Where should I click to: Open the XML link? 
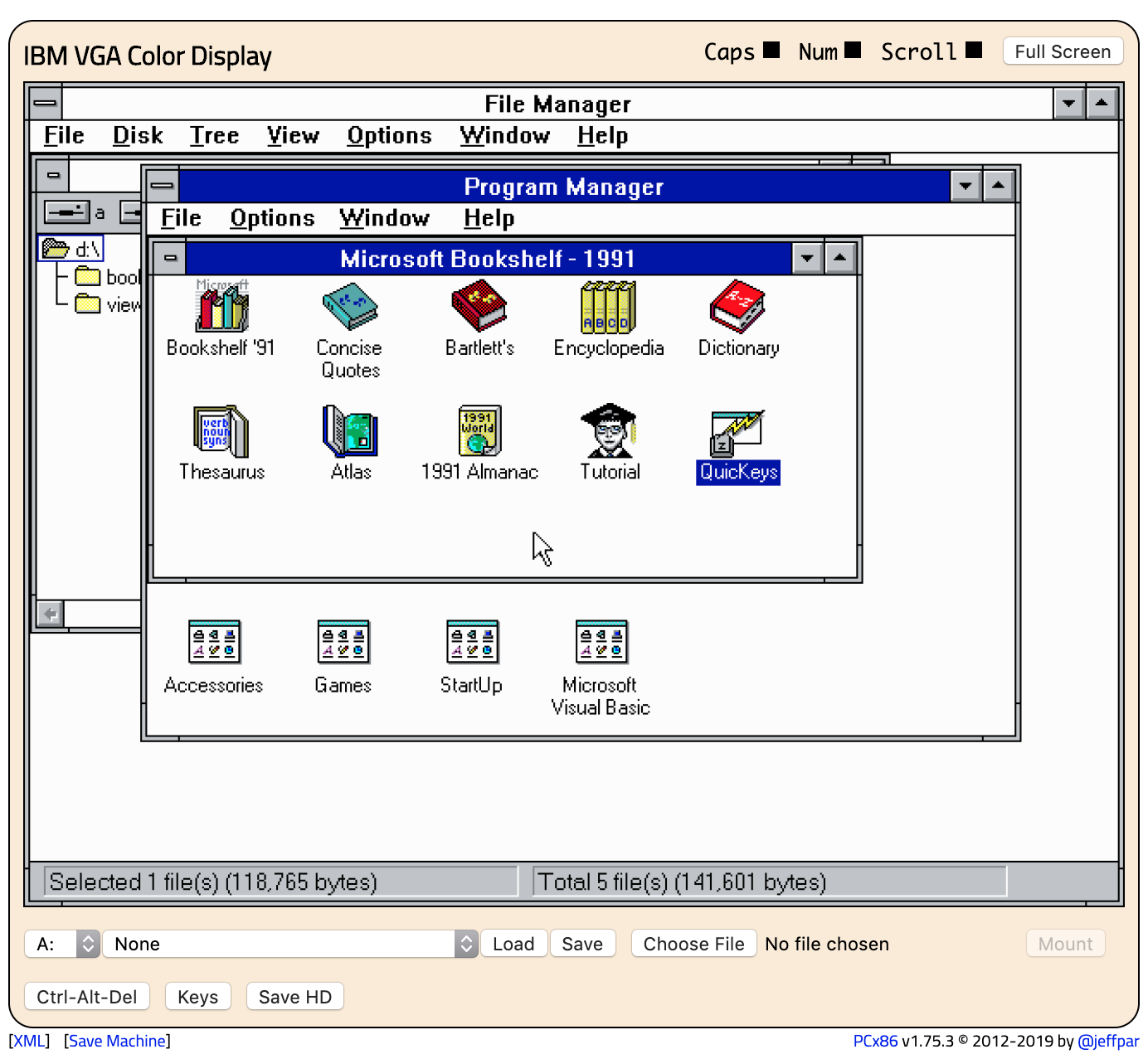coord(29,1041)
